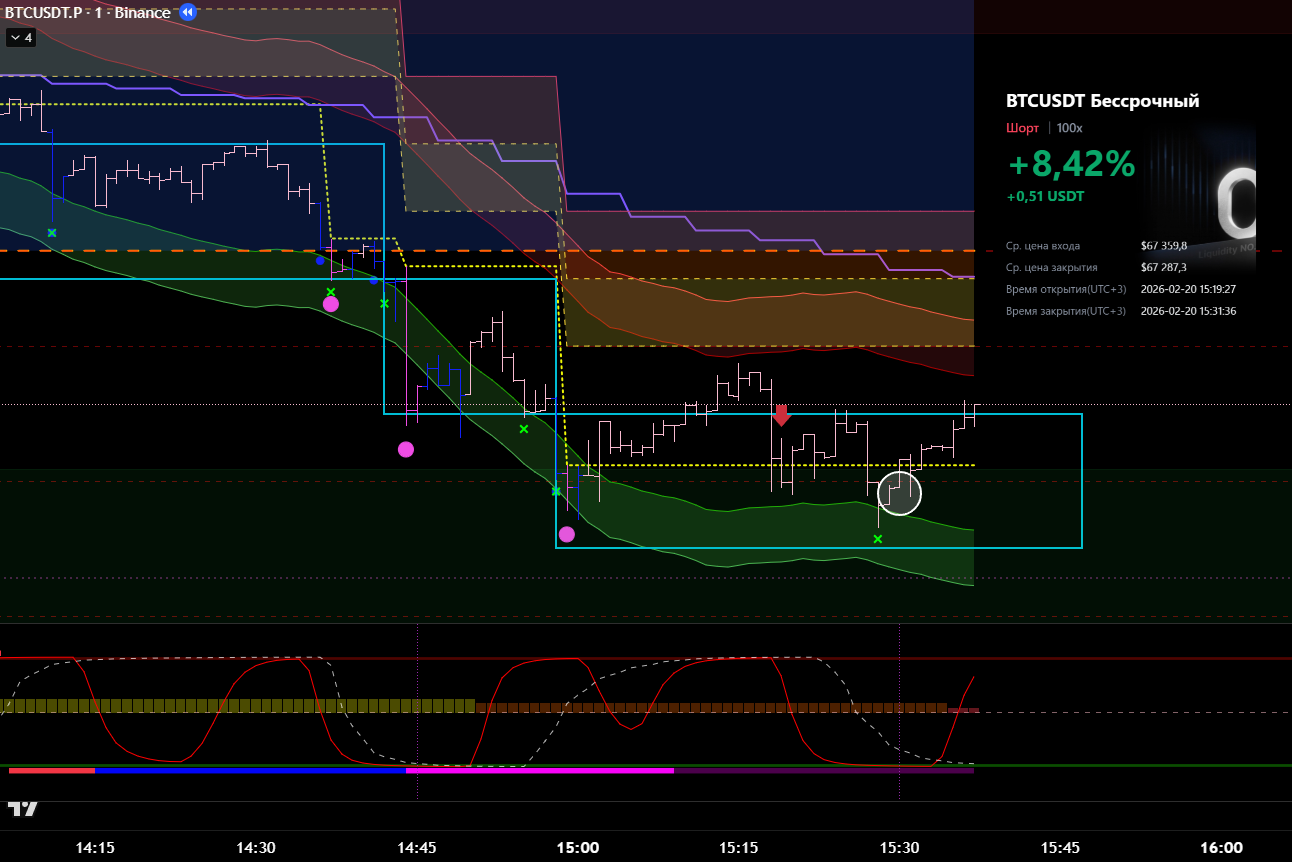Click the +8,42% profit figure

coord(1070,164)
